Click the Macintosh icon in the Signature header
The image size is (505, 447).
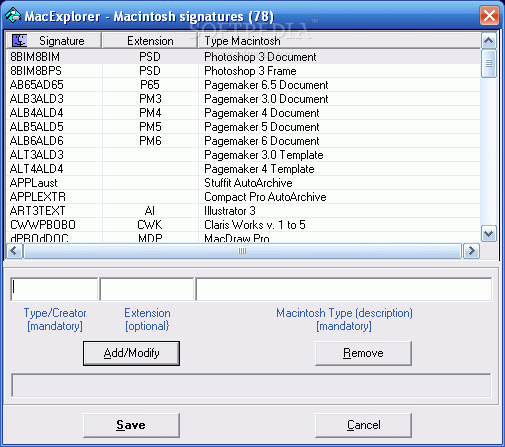click(x=19, y=41)
